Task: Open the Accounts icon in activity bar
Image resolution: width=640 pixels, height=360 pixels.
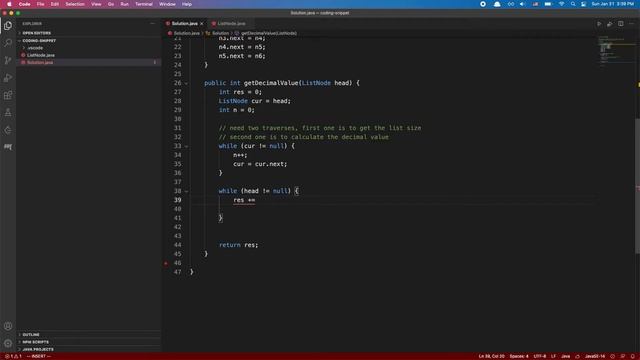Action: tap(8, 326)
